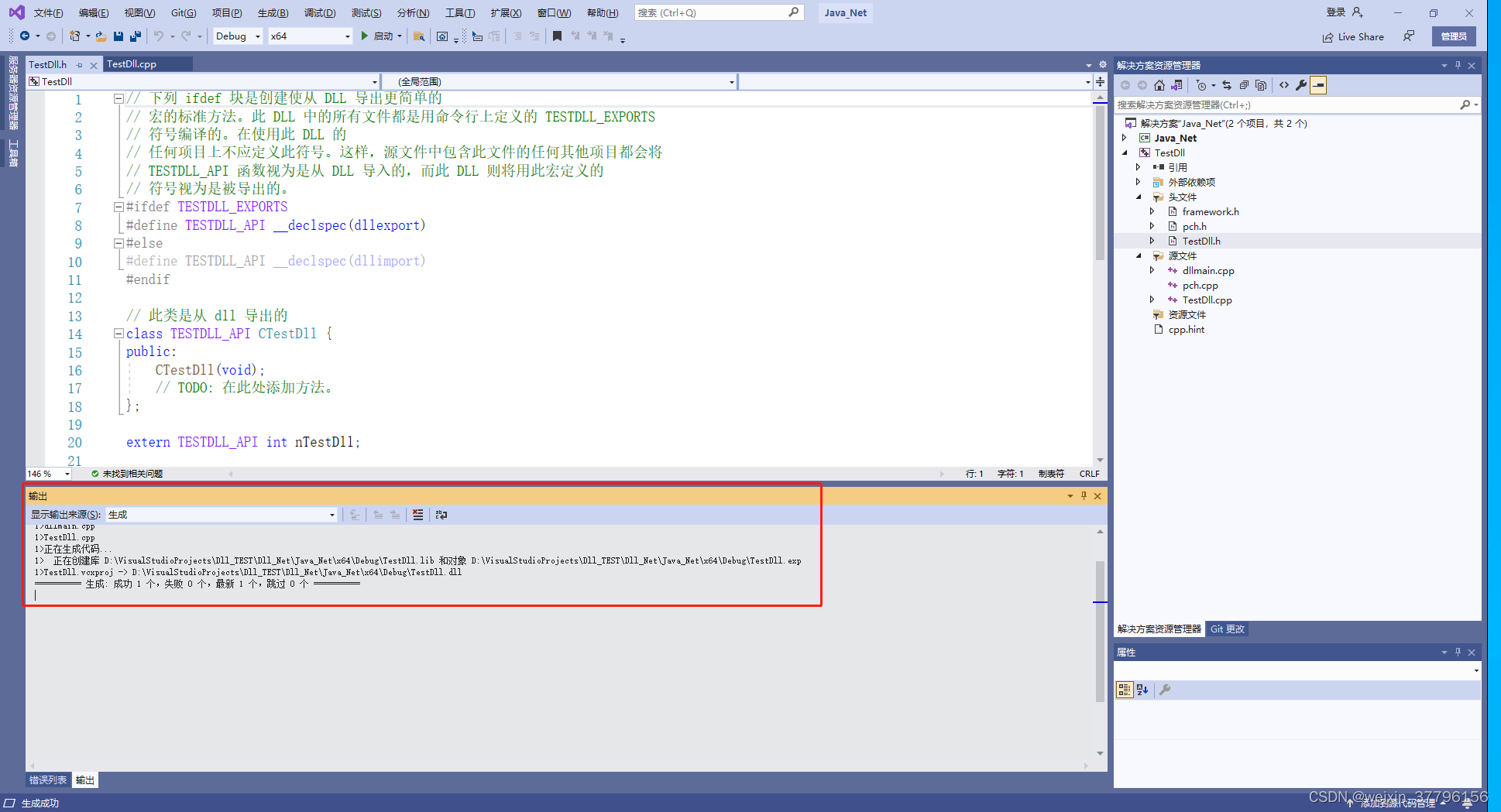Switch to the TestDll.cpp editor tab
Screen dimensions: 1501x812
[x=132, y=64]
